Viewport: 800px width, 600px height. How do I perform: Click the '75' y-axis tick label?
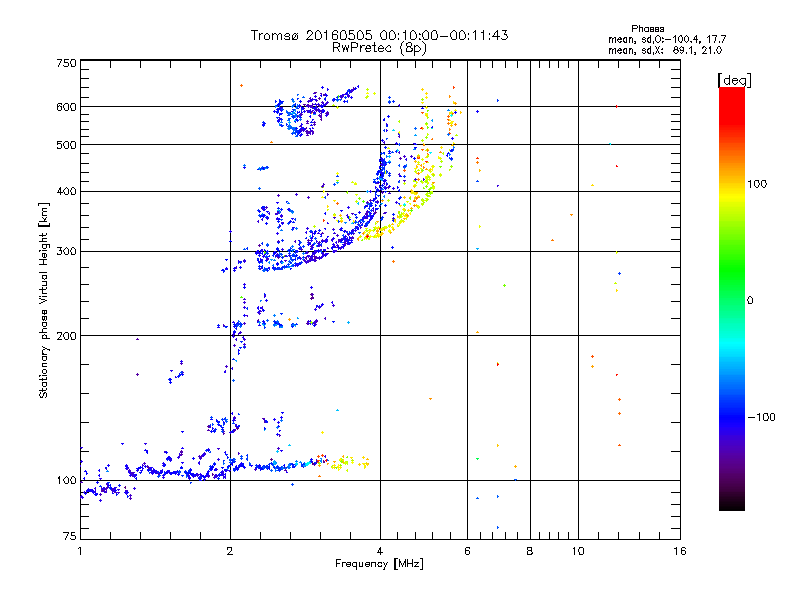(x=70, y=536)
